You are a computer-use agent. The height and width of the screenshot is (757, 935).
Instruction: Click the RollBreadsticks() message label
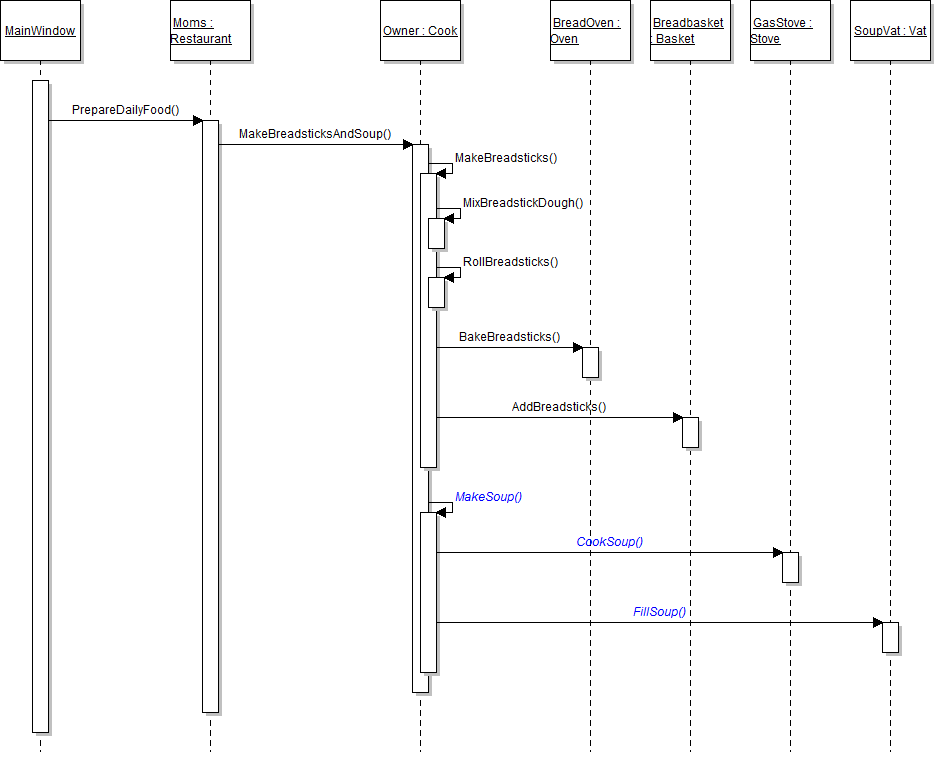click(x=510, y=262)
